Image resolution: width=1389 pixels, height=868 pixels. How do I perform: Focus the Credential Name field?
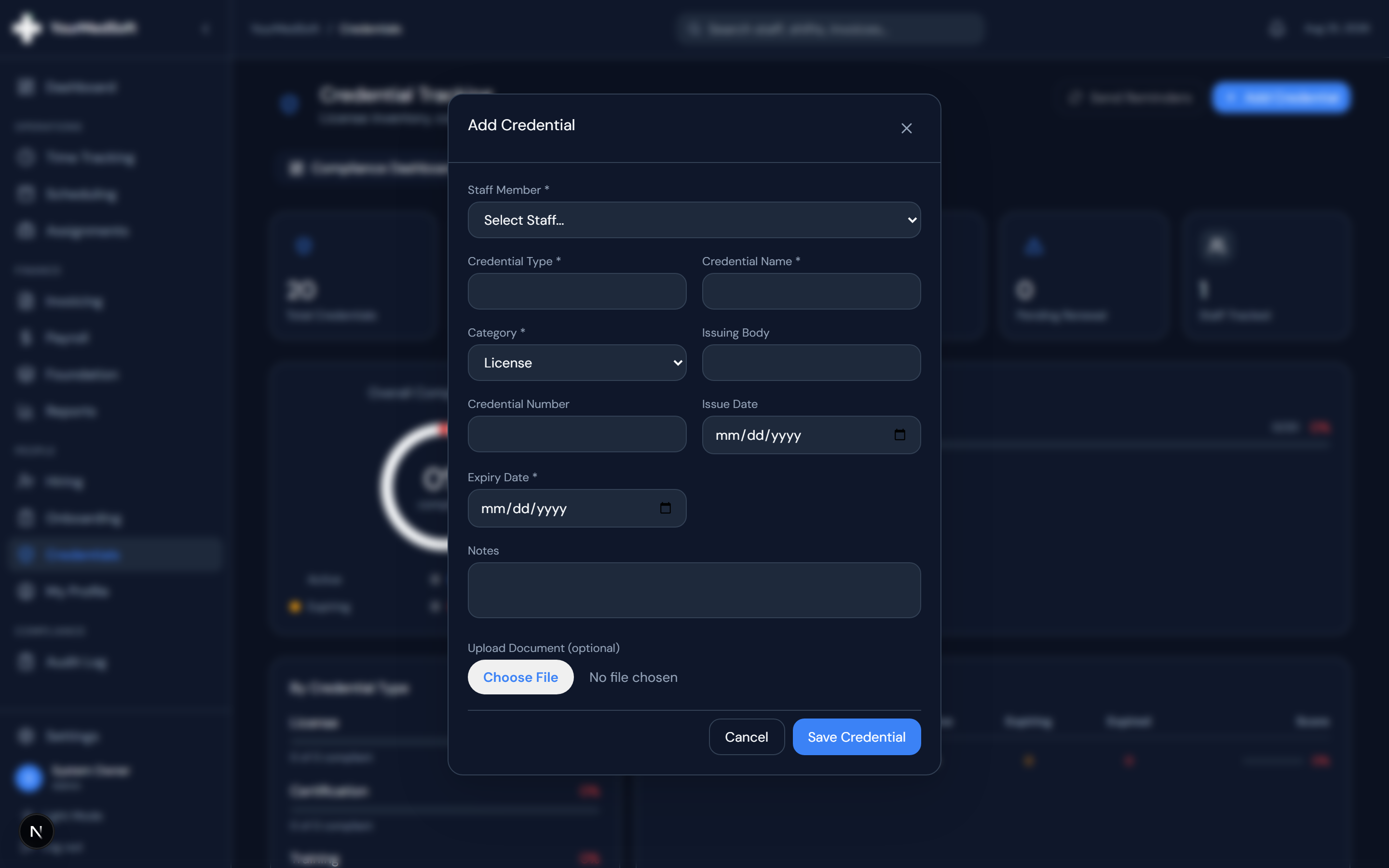pos(811,291)
